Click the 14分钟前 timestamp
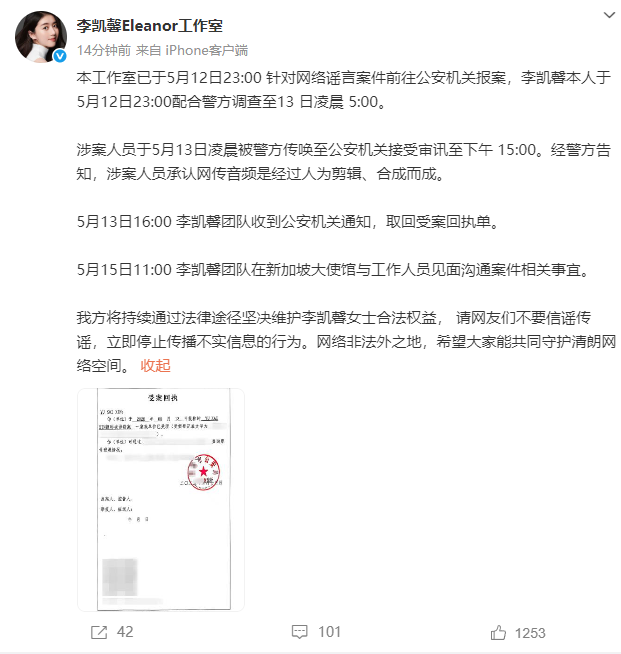 (x=104, y=50)
